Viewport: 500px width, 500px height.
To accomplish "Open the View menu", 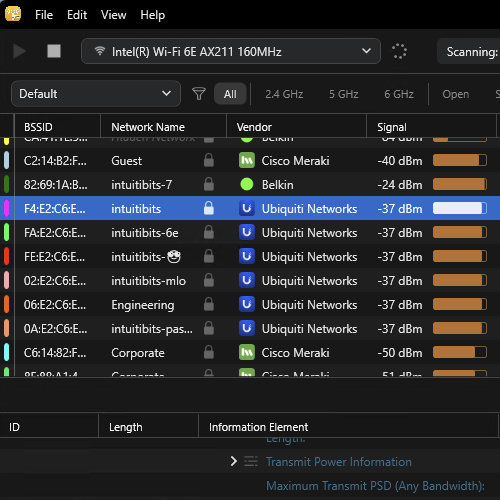I will [x=114, y=15].
